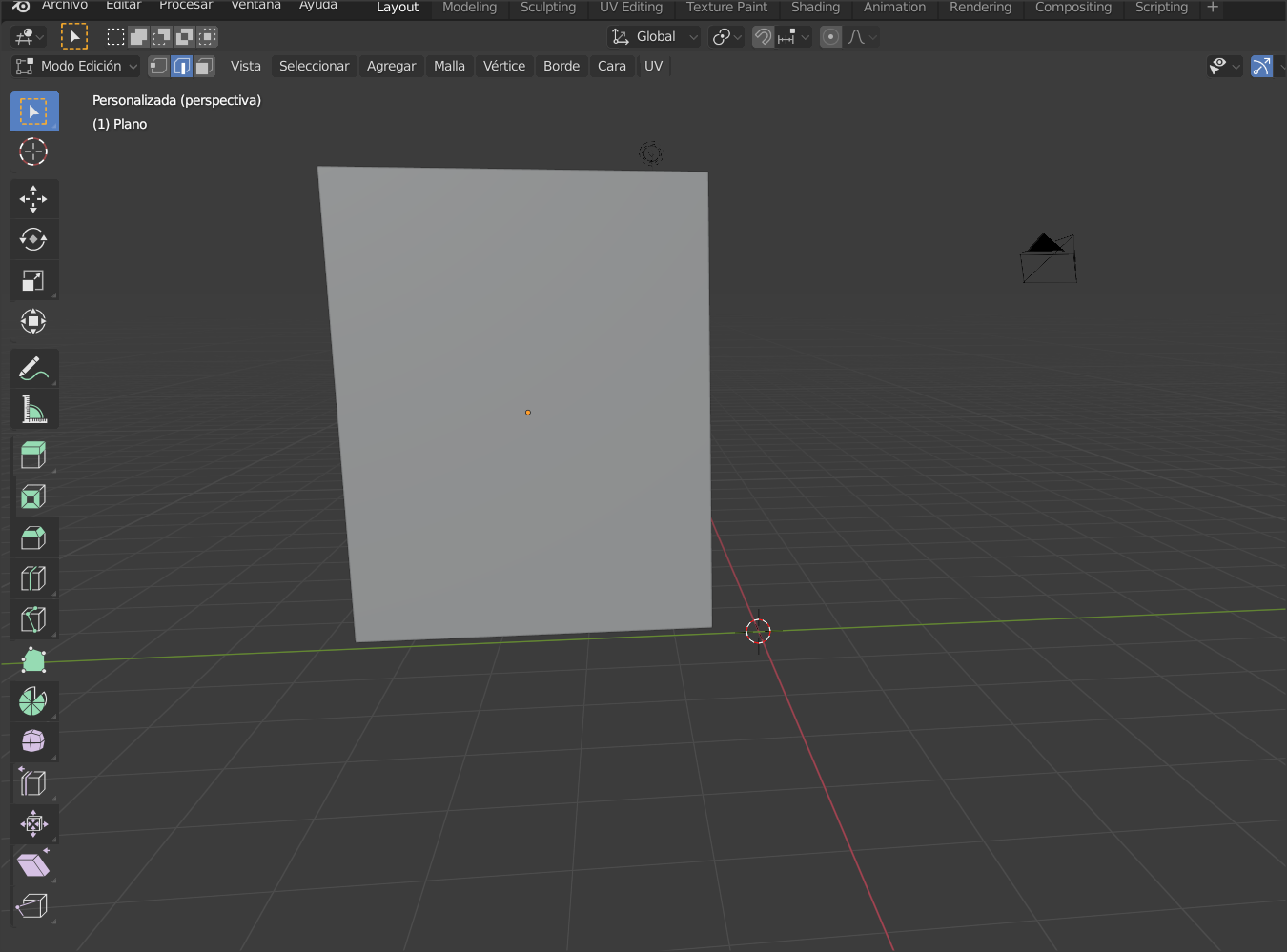This screenshot has width=1287, height=952.
Task: Open the Procesar menu
Action: point(186,6)
